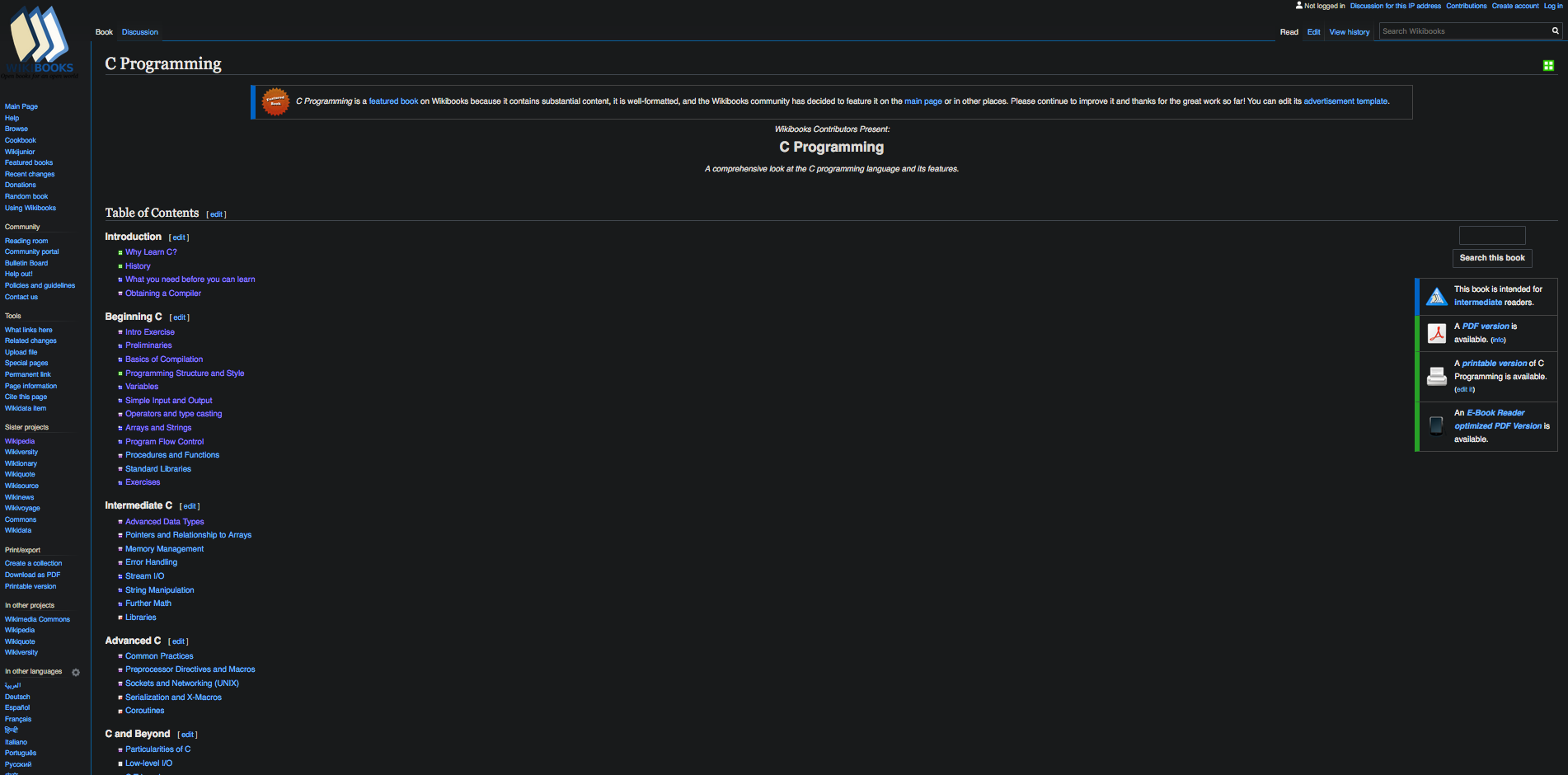
Task: Open the Intro Exercise chapter
Action: pos(150,332)
